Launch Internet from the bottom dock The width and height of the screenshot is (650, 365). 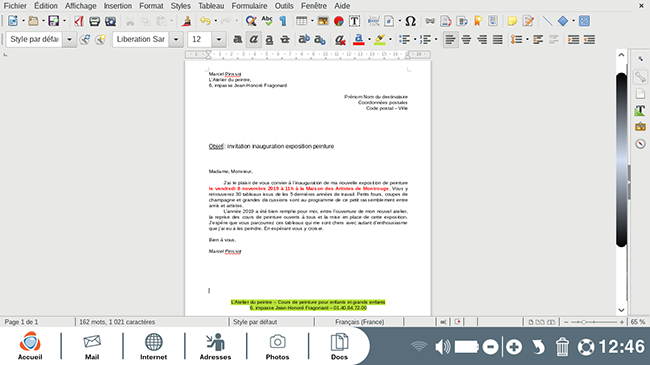pyautogui.click(x=153, y=347)
